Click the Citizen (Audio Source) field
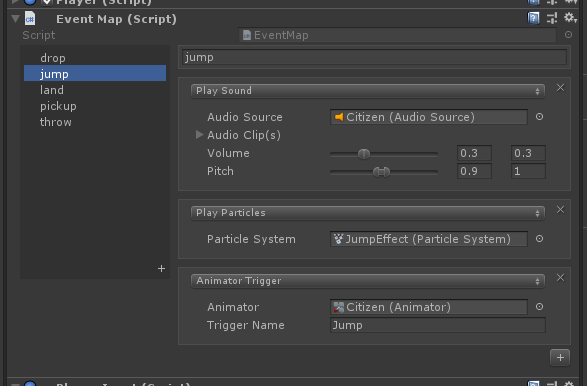 [429, 117]
